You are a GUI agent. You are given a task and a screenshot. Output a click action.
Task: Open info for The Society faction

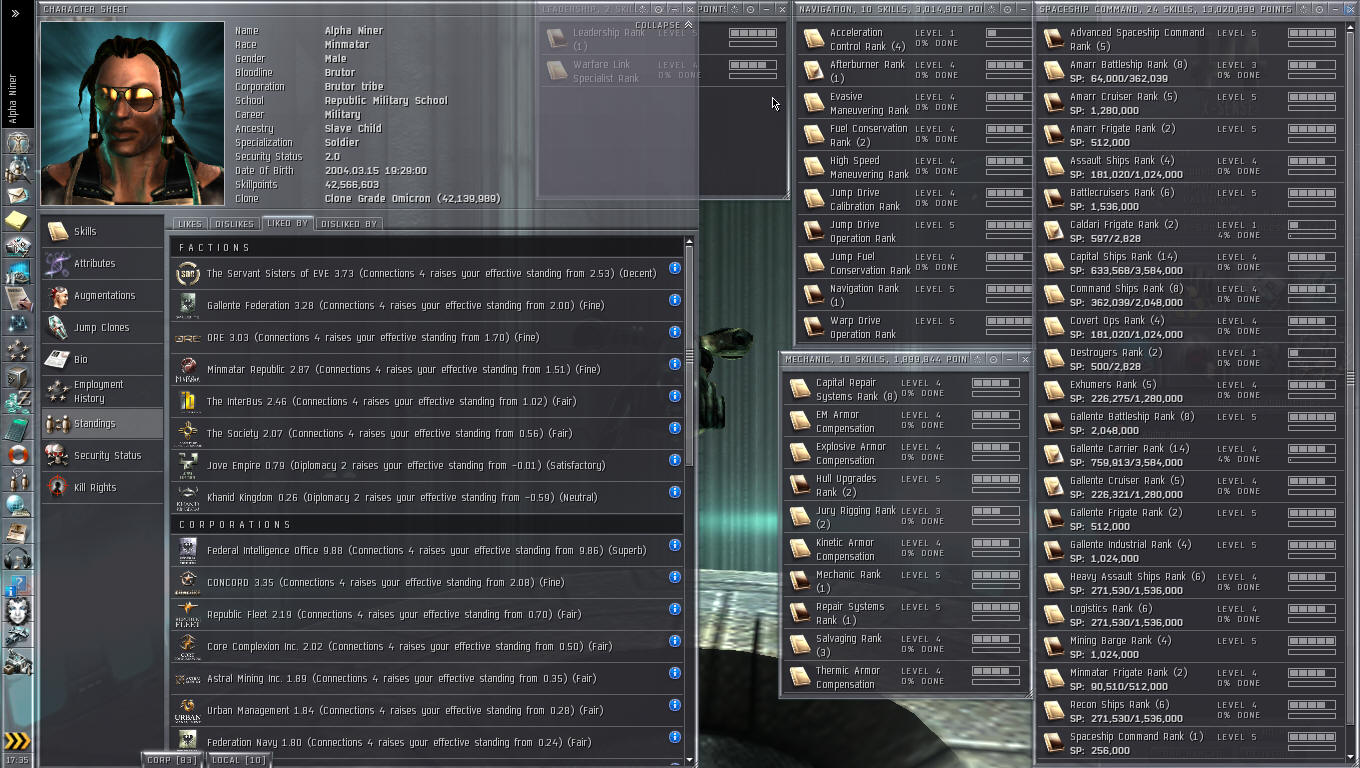point(675,428)
